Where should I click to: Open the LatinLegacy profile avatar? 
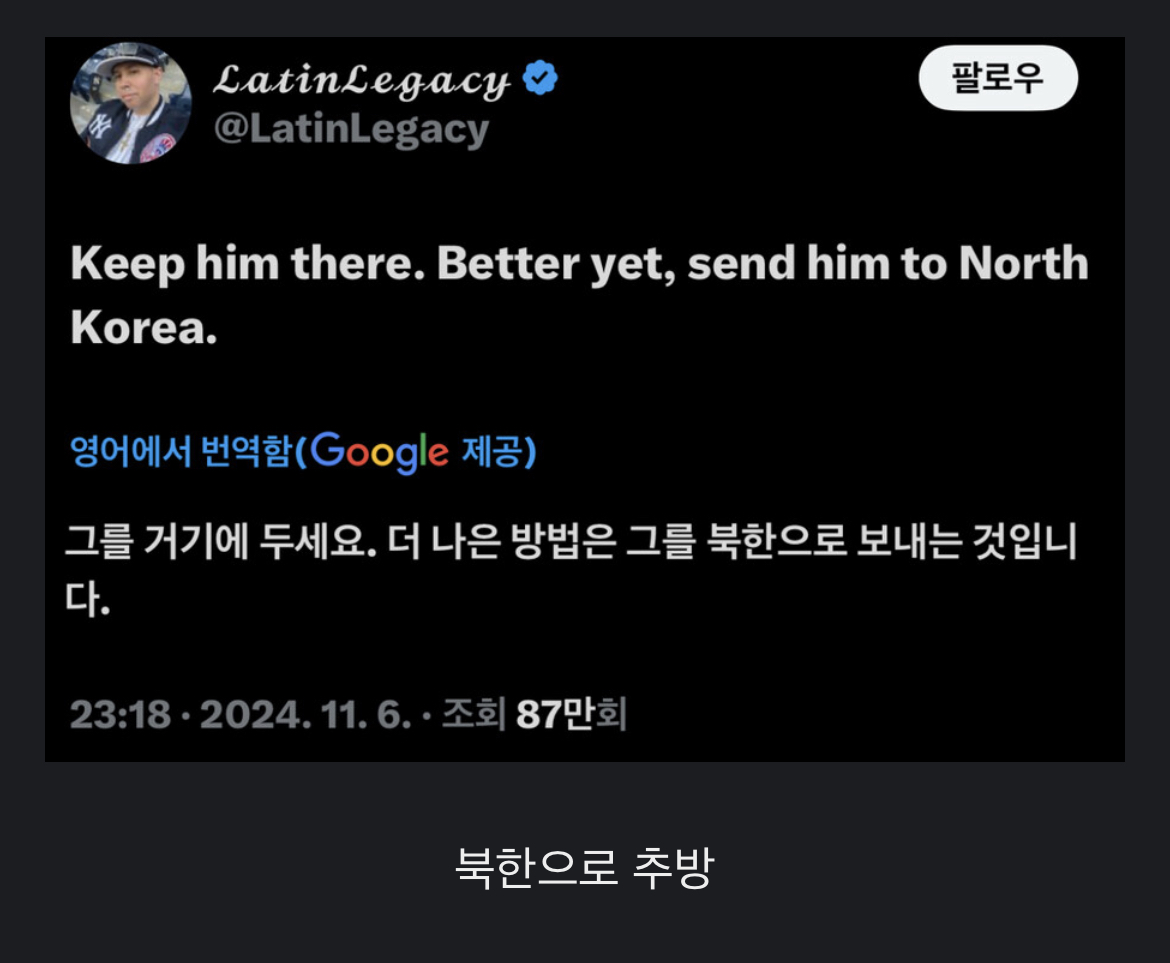click(131, 103)
